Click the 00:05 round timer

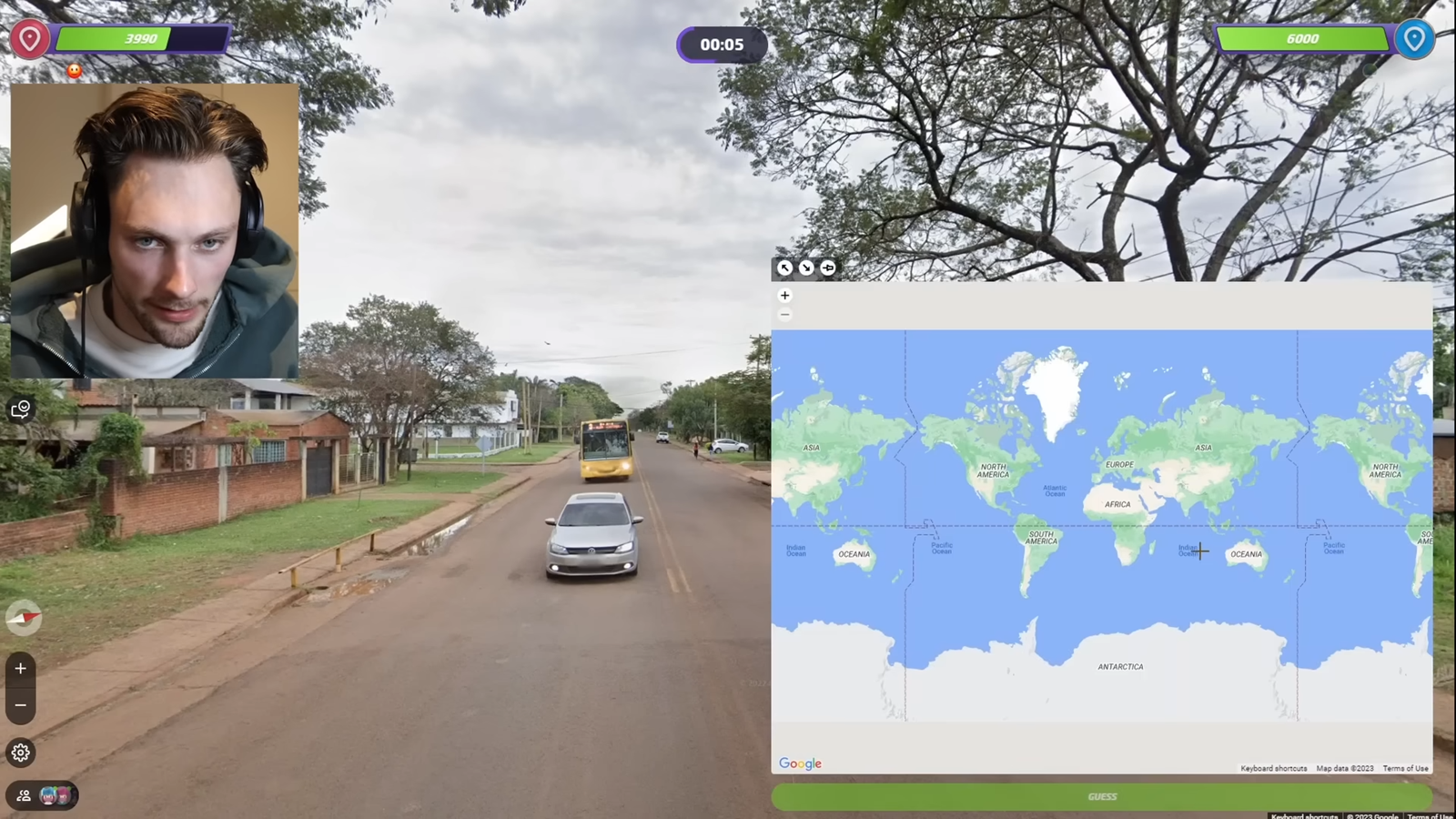pyautogui.click(x=722, y=45)
